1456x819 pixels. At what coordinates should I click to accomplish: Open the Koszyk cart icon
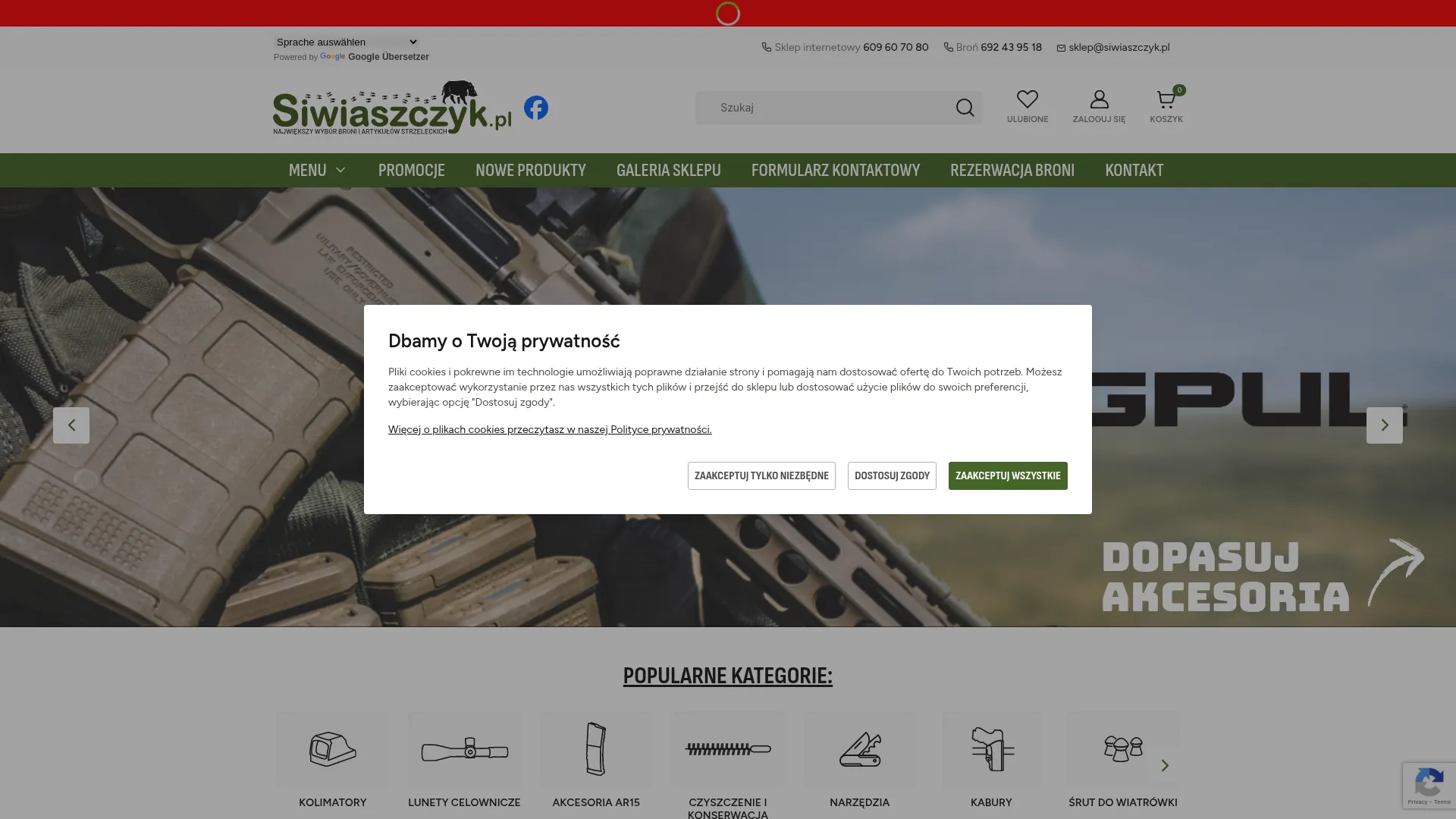[1166, 99]
